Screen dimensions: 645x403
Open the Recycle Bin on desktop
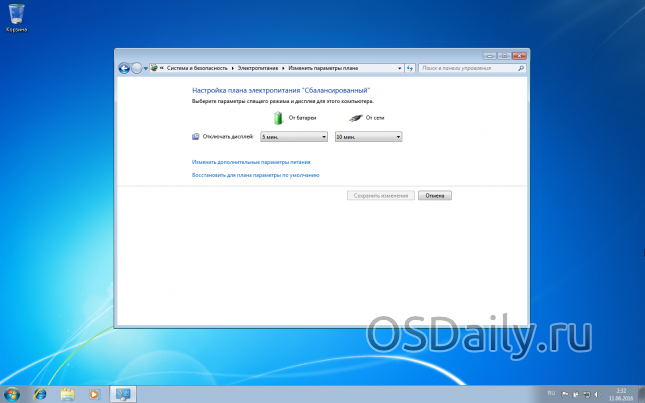[16, 16]
